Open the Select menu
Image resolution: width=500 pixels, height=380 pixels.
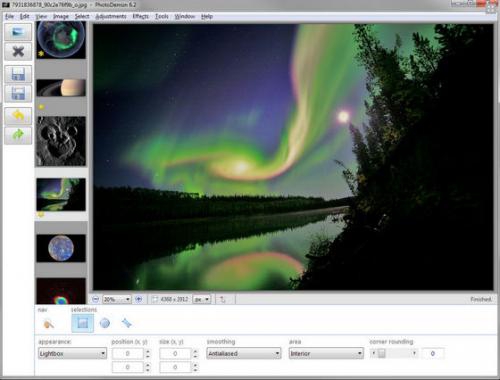click(x=82, y=16)
